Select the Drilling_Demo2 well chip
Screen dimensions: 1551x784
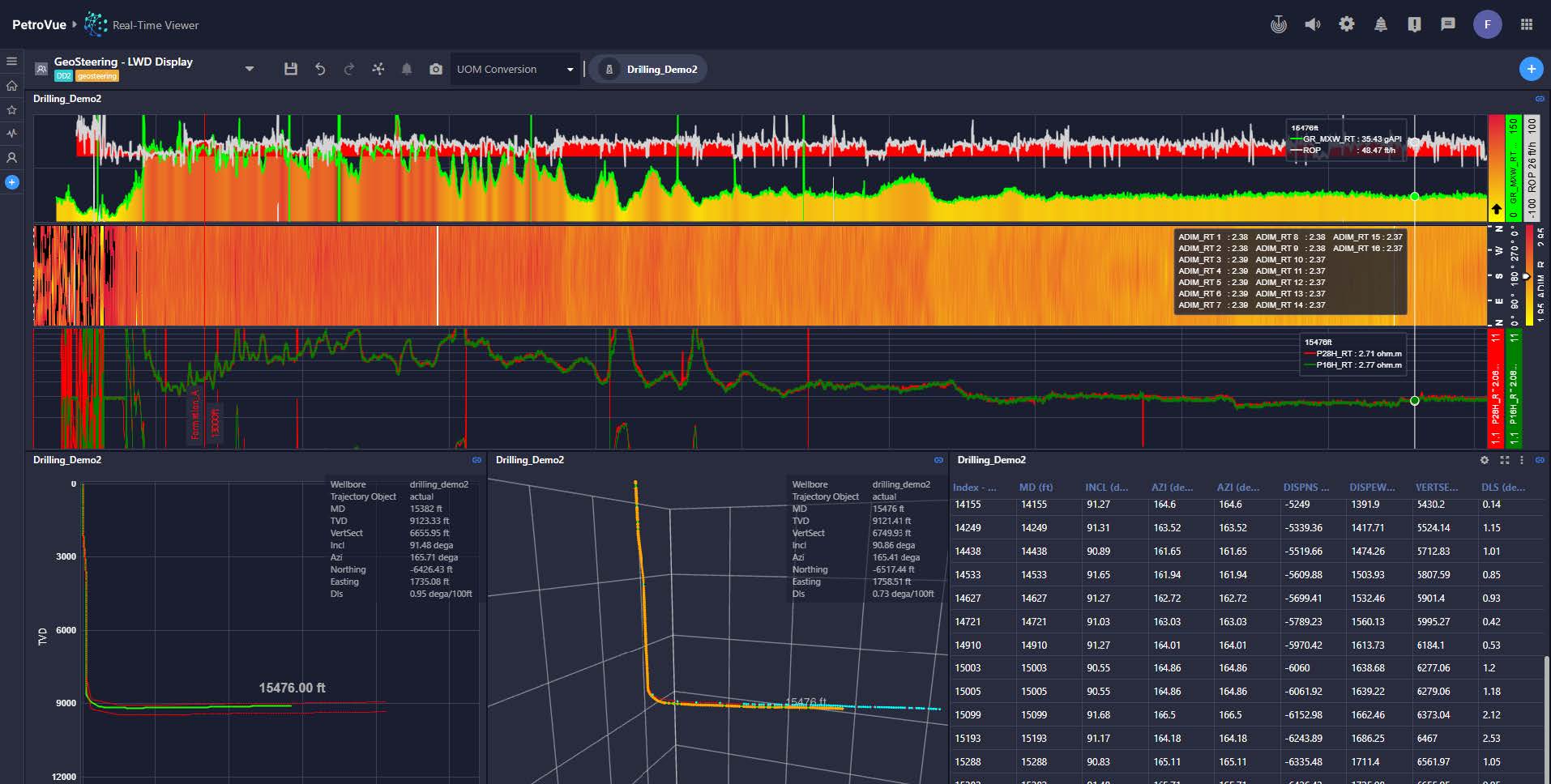(x=647, y=69)
